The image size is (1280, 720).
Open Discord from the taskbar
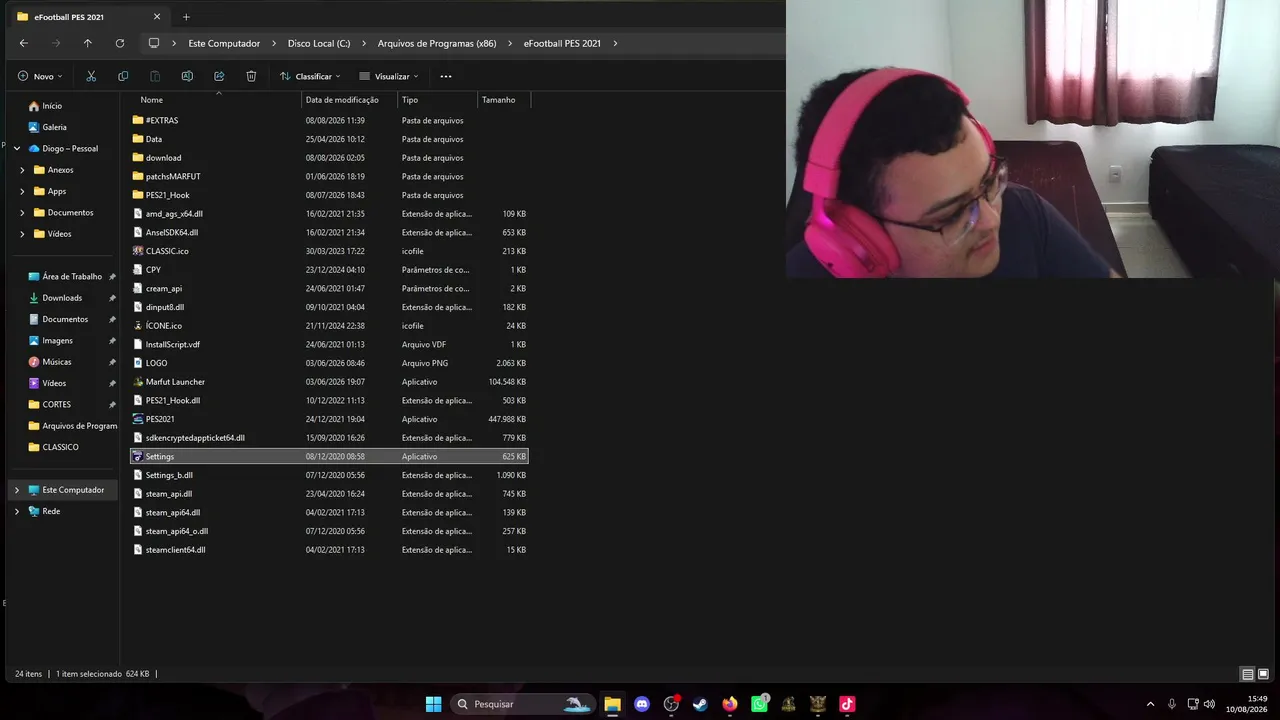click(x=642, y=704)
